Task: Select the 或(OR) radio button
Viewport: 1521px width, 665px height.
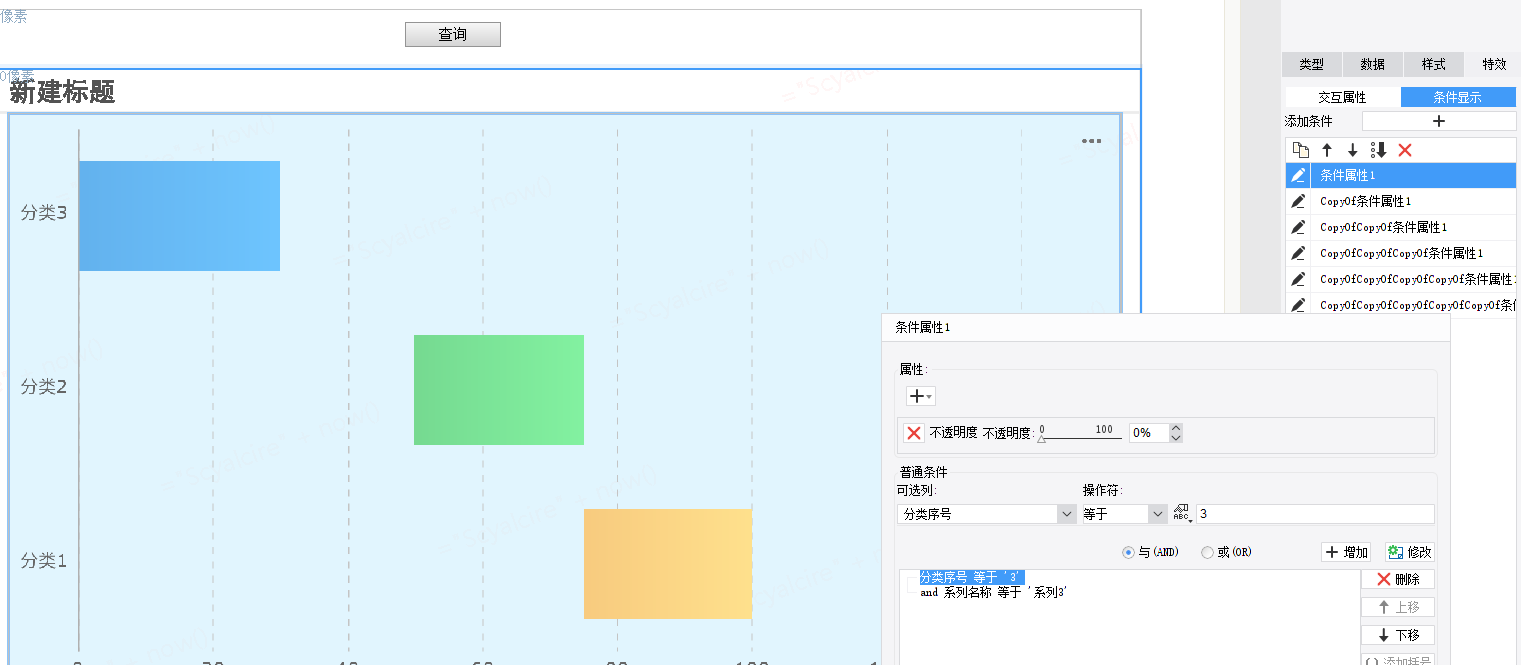Action: [1207, 552]
